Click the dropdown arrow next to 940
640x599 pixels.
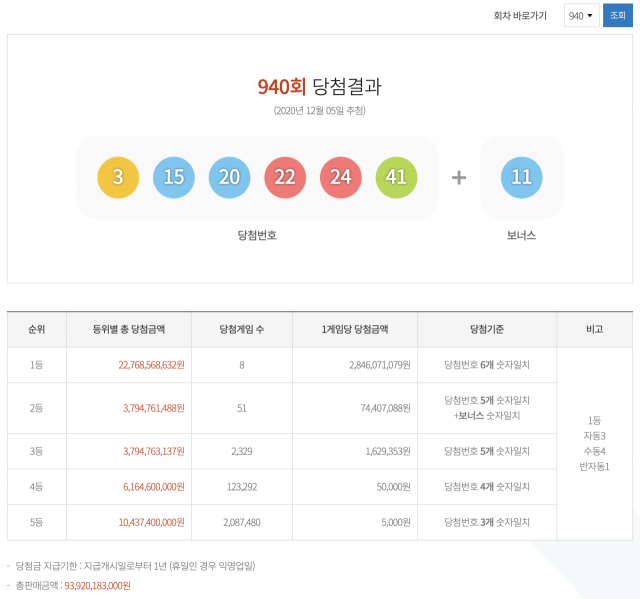pos(590,16)
